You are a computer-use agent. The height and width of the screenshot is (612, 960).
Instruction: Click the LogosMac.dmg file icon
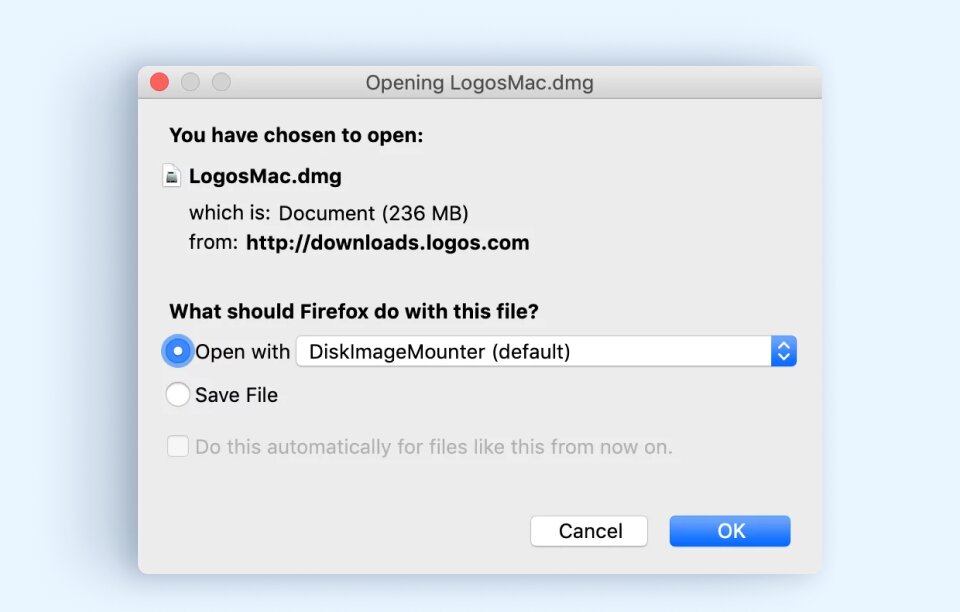[172, 176]
